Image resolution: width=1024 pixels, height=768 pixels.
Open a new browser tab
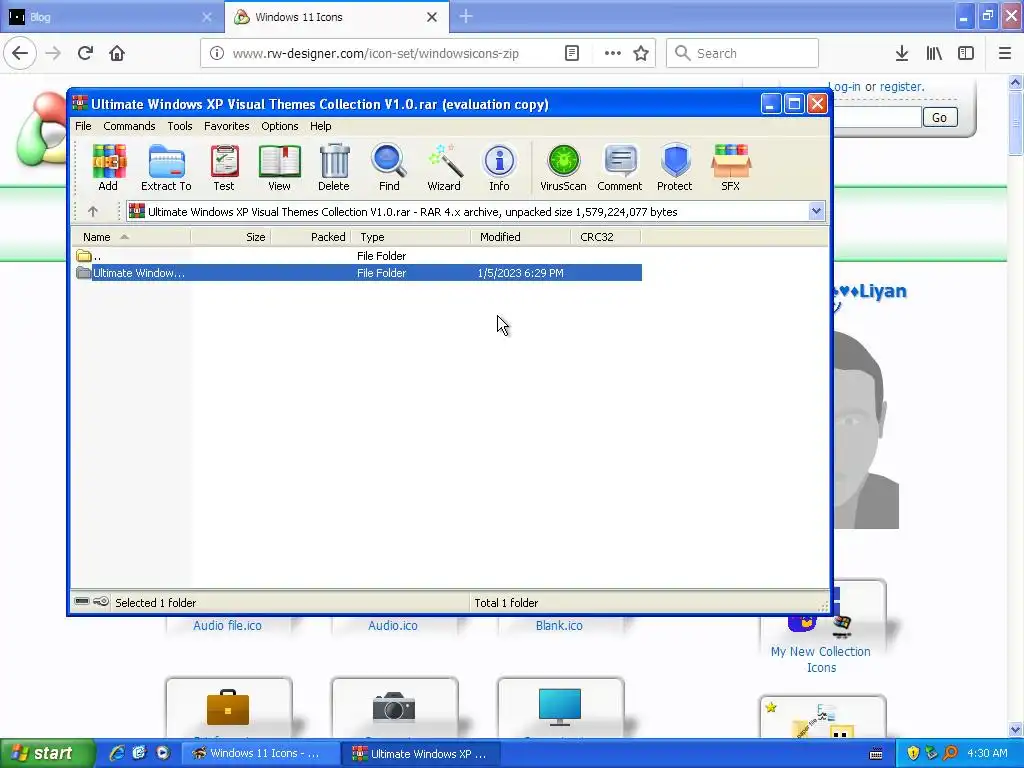tap(466, 16)
